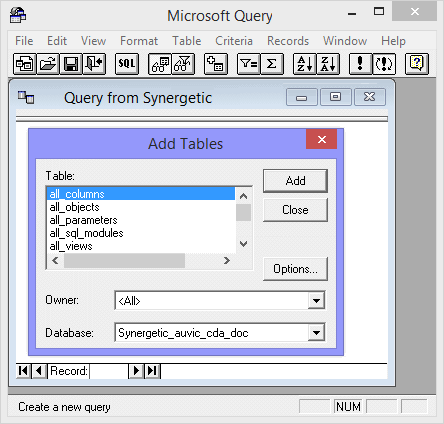Open the Table menu

[187, 41]
